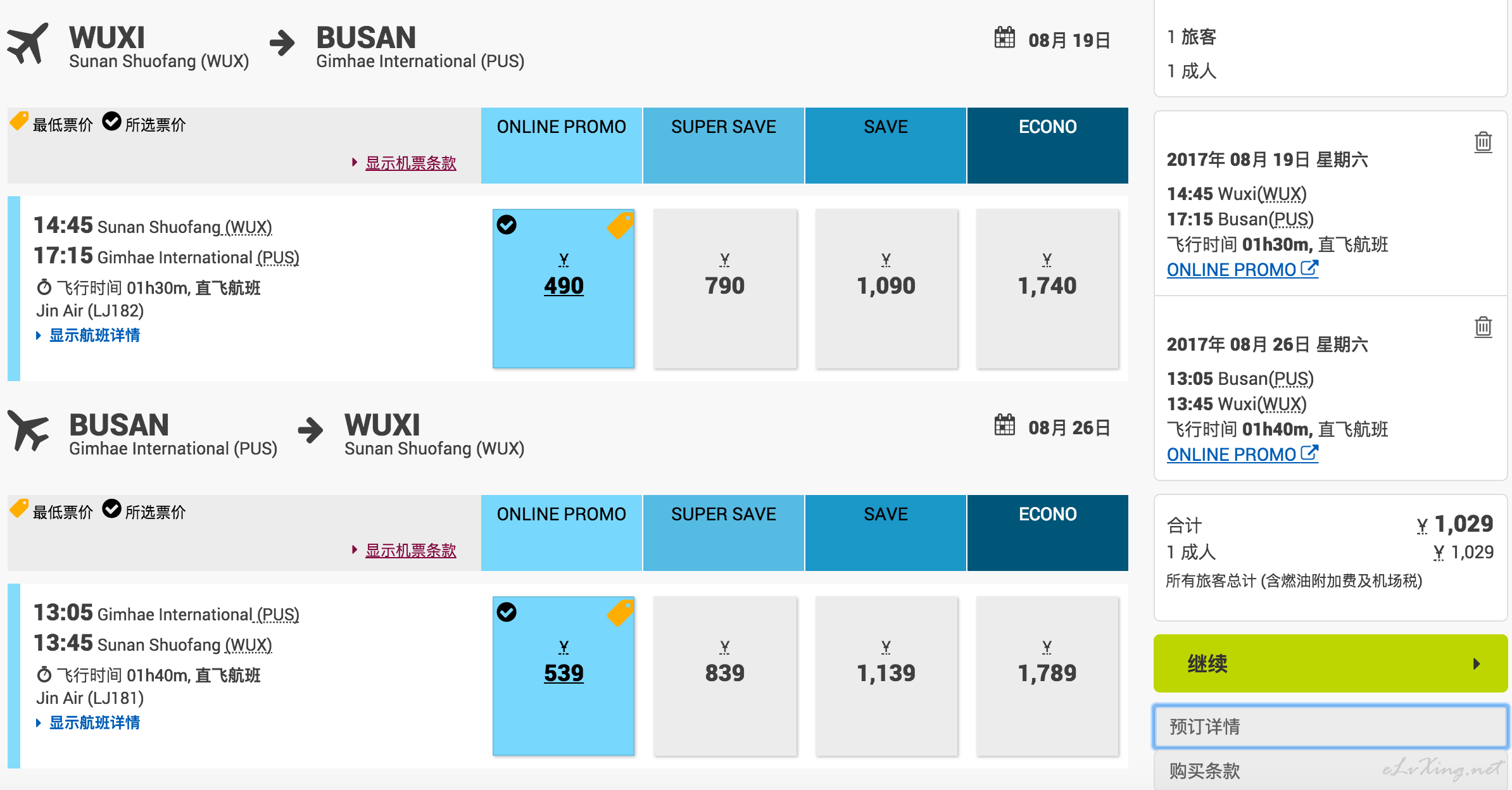The width and height of the screenshot is (1512, 790).
Task: Select the ¥790 SUPER SAVE fare outbound
Action: tap(725, 289)
